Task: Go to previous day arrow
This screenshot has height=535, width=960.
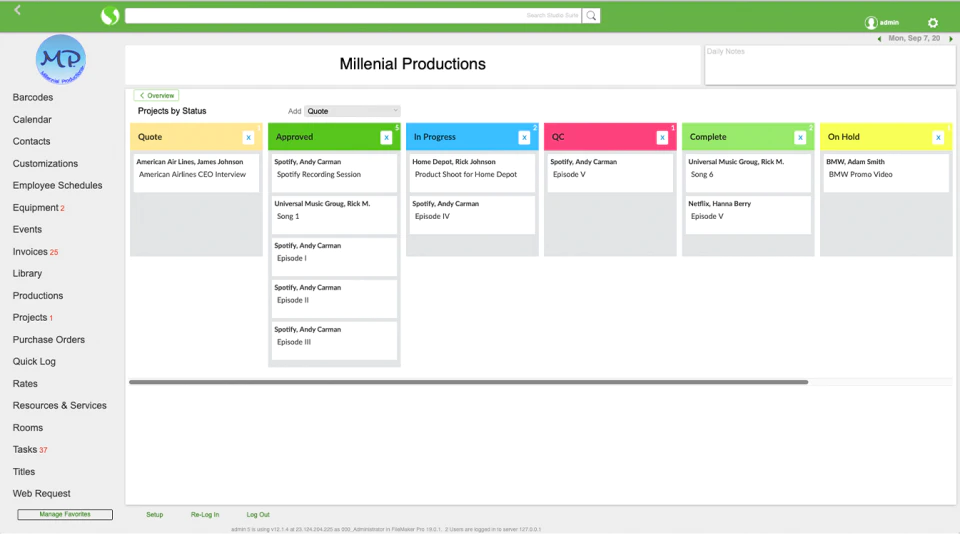Action: (x=879, y=39)
